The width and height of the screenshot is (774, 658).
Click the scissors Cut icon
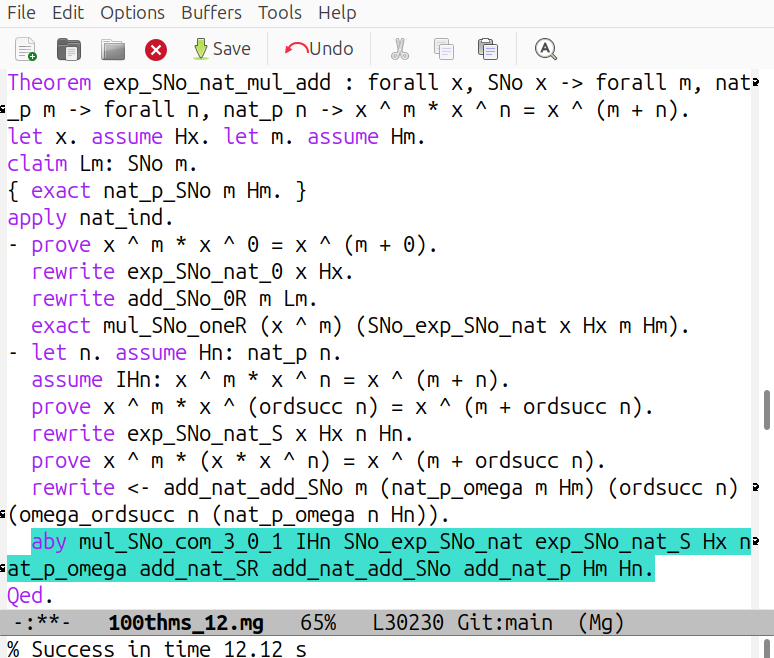(400, 48)
